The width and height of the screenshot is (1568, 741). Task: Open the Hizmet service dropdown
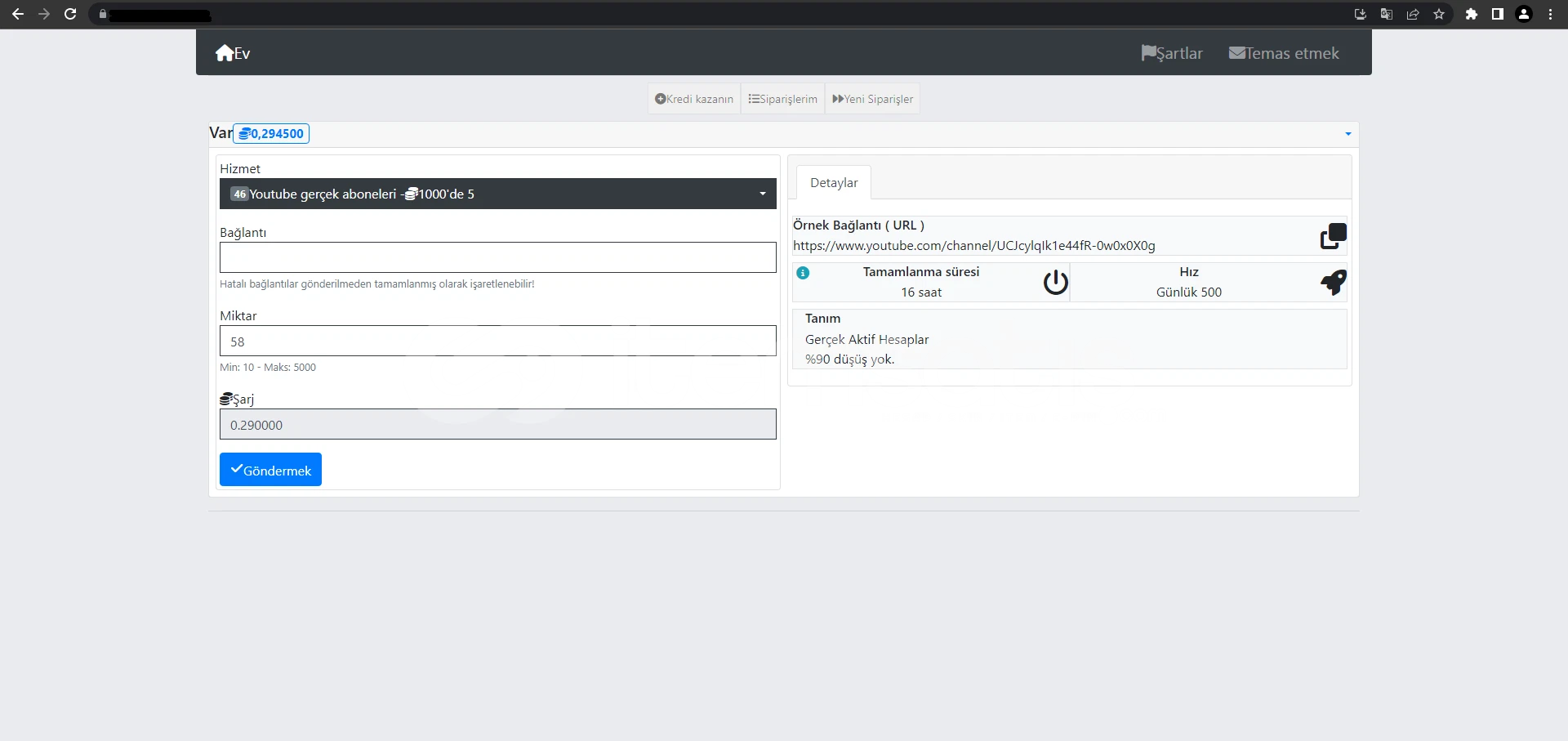[497, 194]
